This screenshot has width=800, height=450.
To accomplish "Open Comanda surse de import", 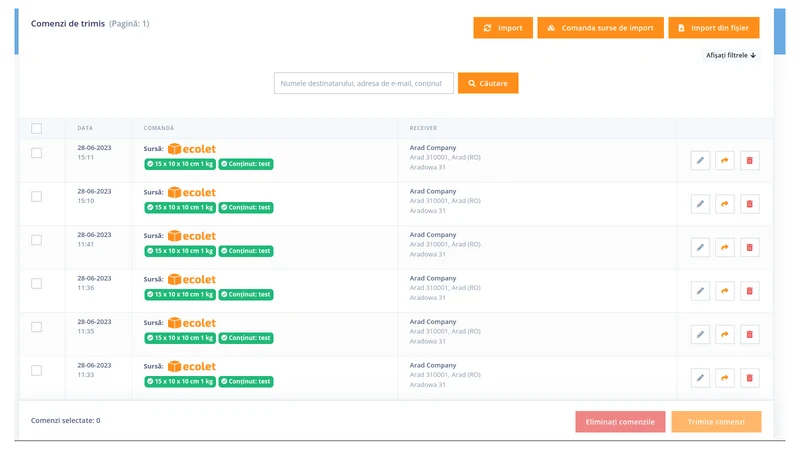I will (x=601, y=28).
